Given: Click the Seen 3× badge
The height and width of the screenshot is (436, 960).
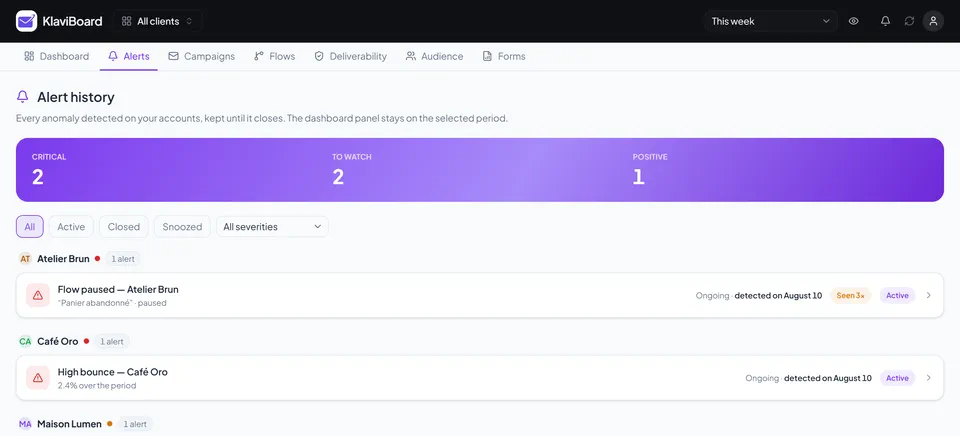Looking at the screenshot, I should [x=850, y=295].
